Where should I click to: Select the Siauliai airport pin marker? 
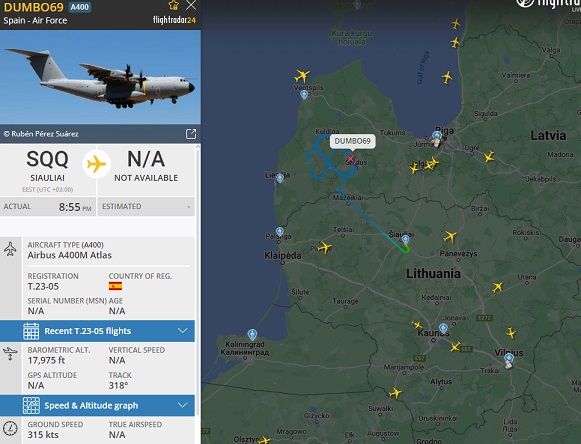coord(406,239)
